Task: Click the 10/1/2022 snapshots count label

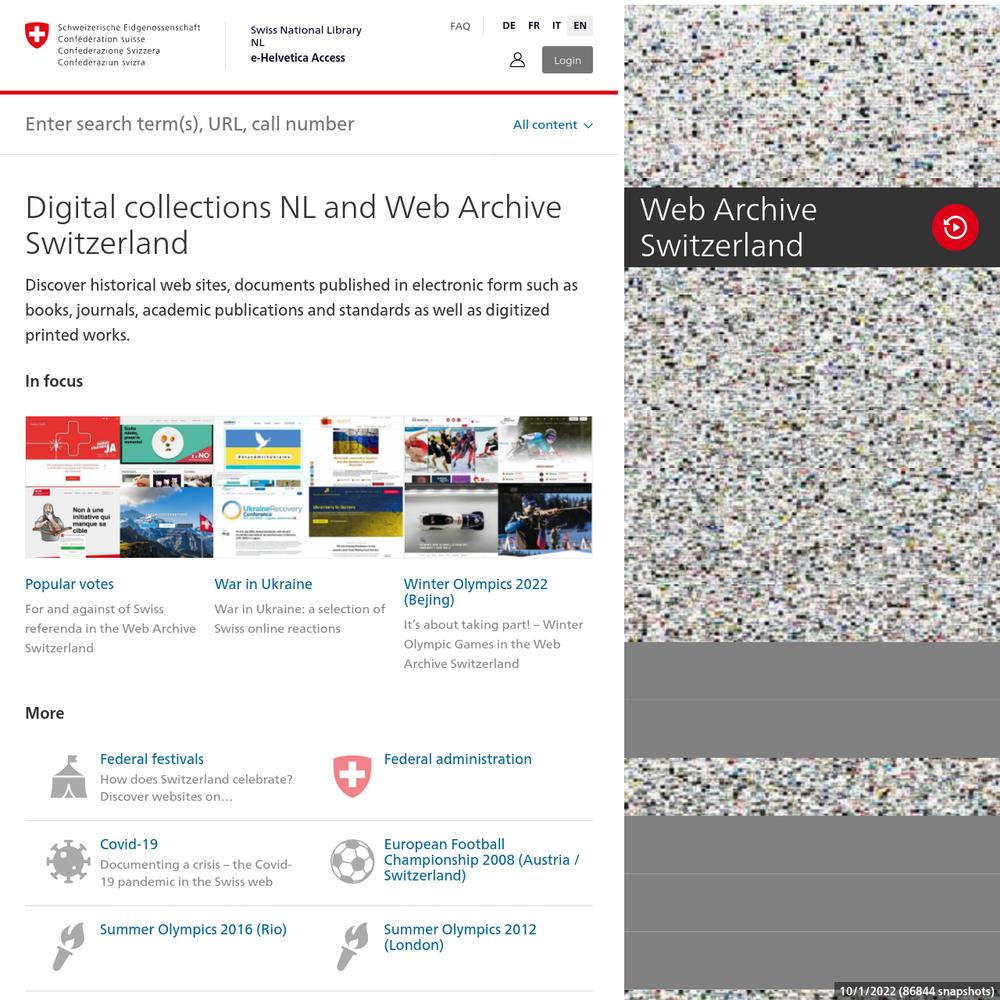Action: (917, 991)
